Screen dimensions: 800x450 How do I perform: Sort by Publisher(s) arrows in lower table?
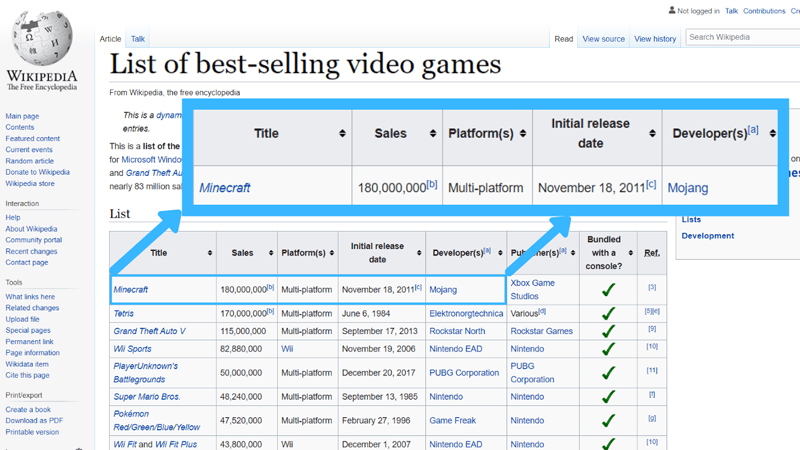(573, 253)
